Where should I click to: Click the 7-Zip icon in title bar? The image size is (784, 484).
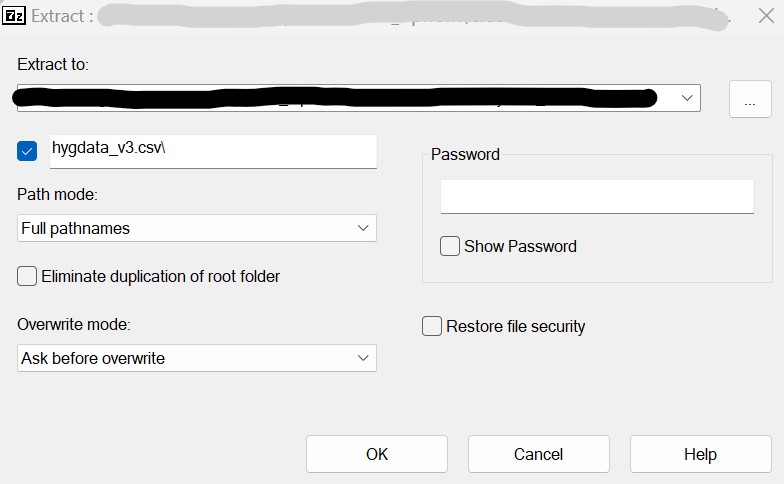pyautogui.click(x=15, y=16)
